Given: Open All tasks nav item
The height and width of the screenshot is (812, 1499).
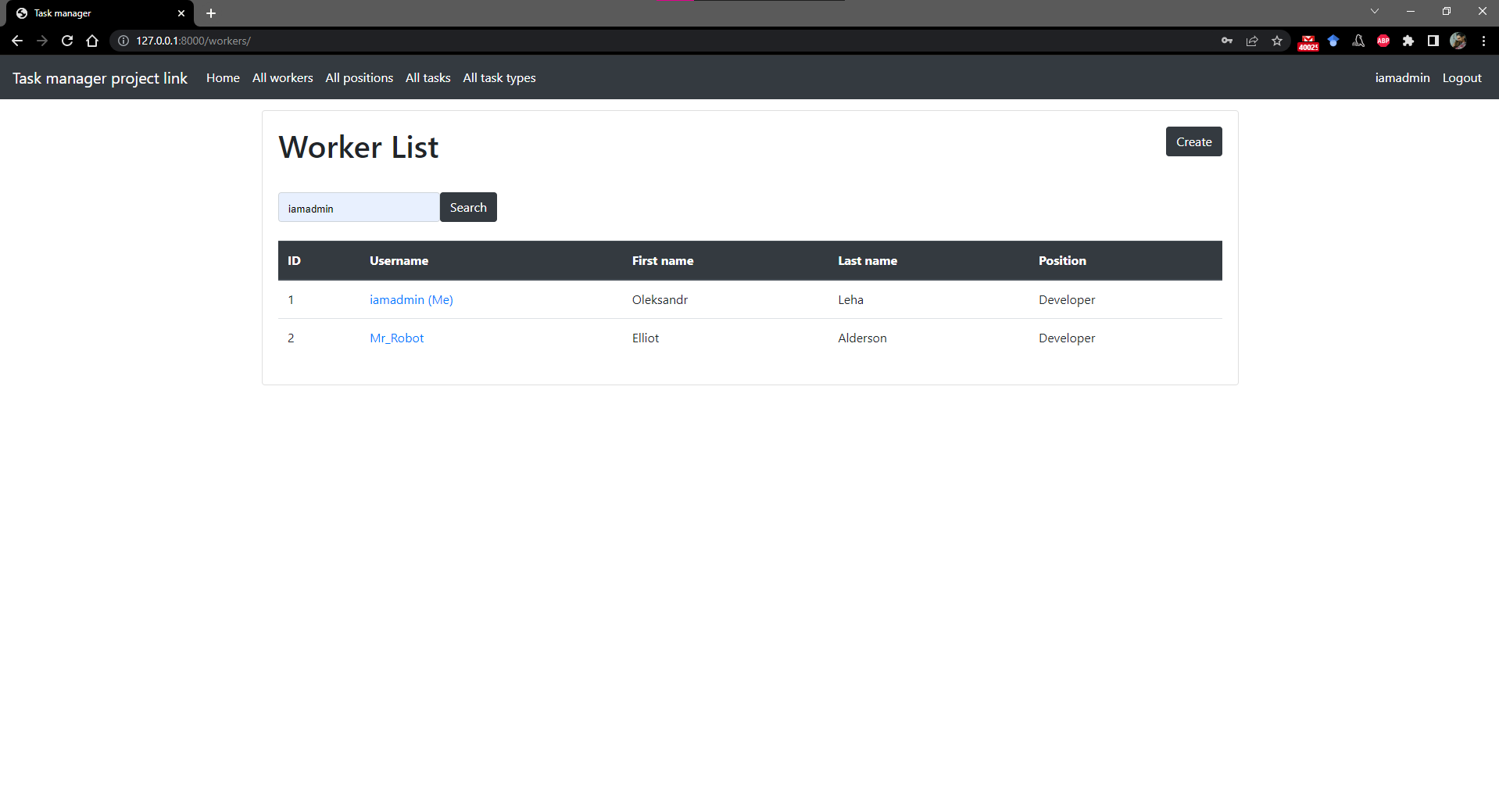Looking at the screenshot, I should pyautogui.click(x=428, y=78).
